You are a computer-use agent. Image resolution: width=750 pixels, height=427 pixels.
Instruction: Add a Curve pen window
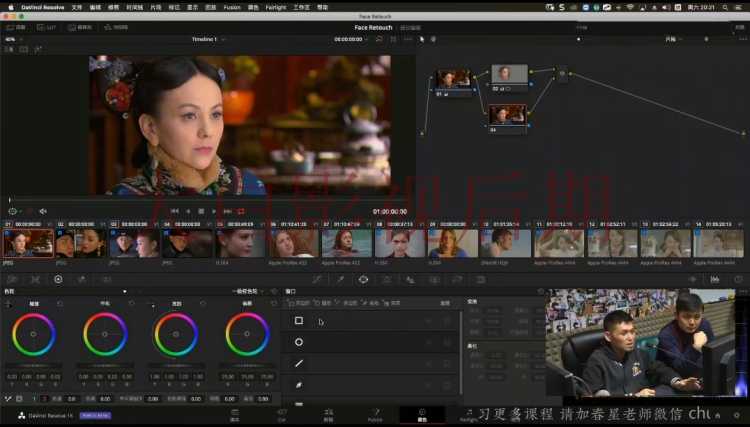(299, 384)
